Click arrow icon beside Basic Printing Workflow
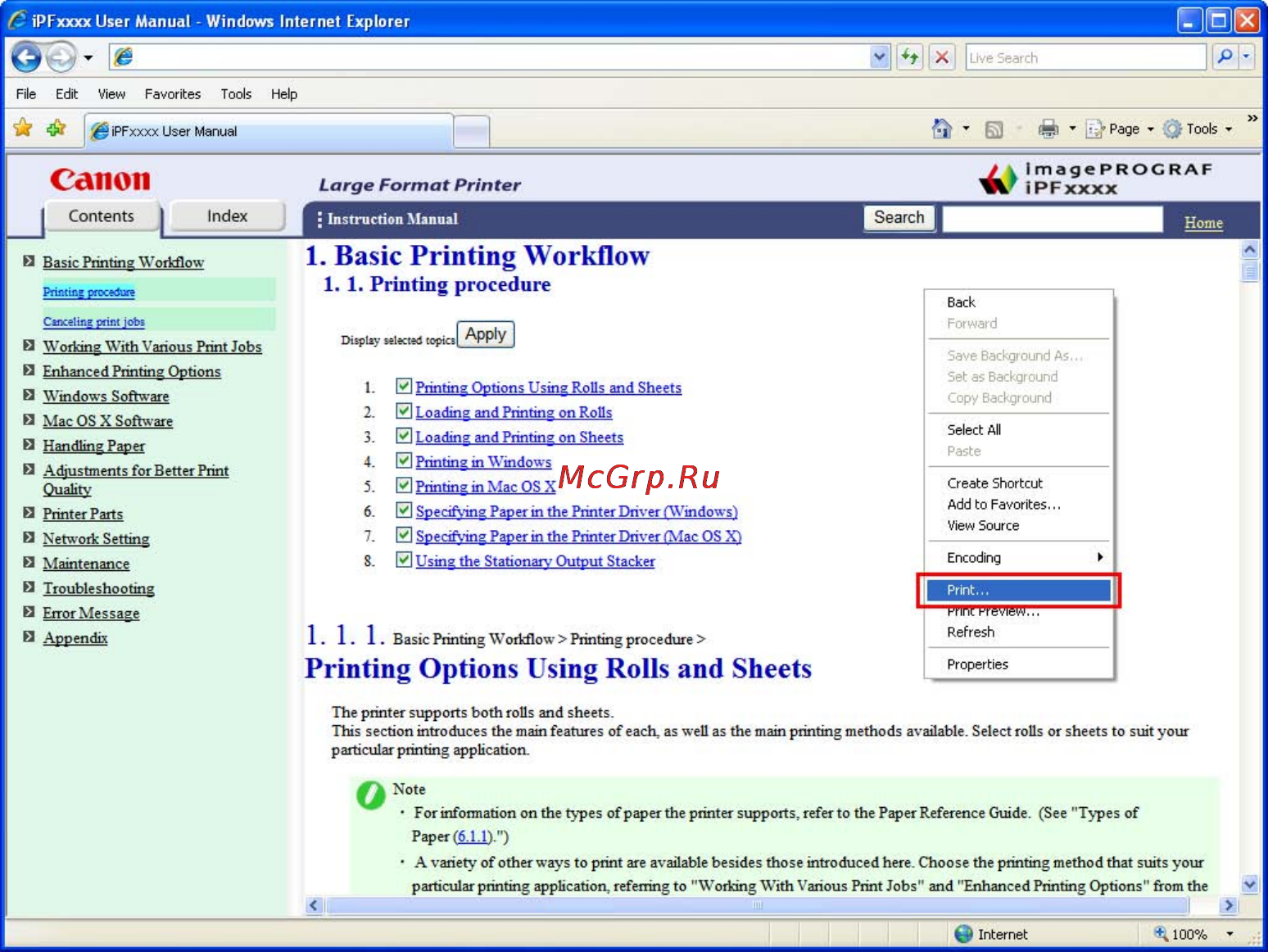This screenshot has height=952, width=1268. click(29, 261)
